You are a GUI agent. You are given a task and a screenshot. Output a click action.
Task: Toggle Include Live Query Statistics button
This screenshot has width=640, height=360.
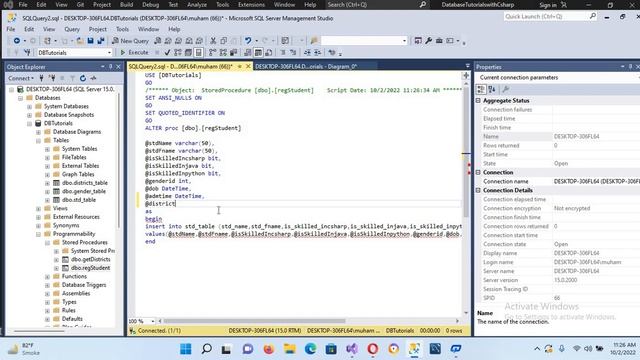(223, 53)
